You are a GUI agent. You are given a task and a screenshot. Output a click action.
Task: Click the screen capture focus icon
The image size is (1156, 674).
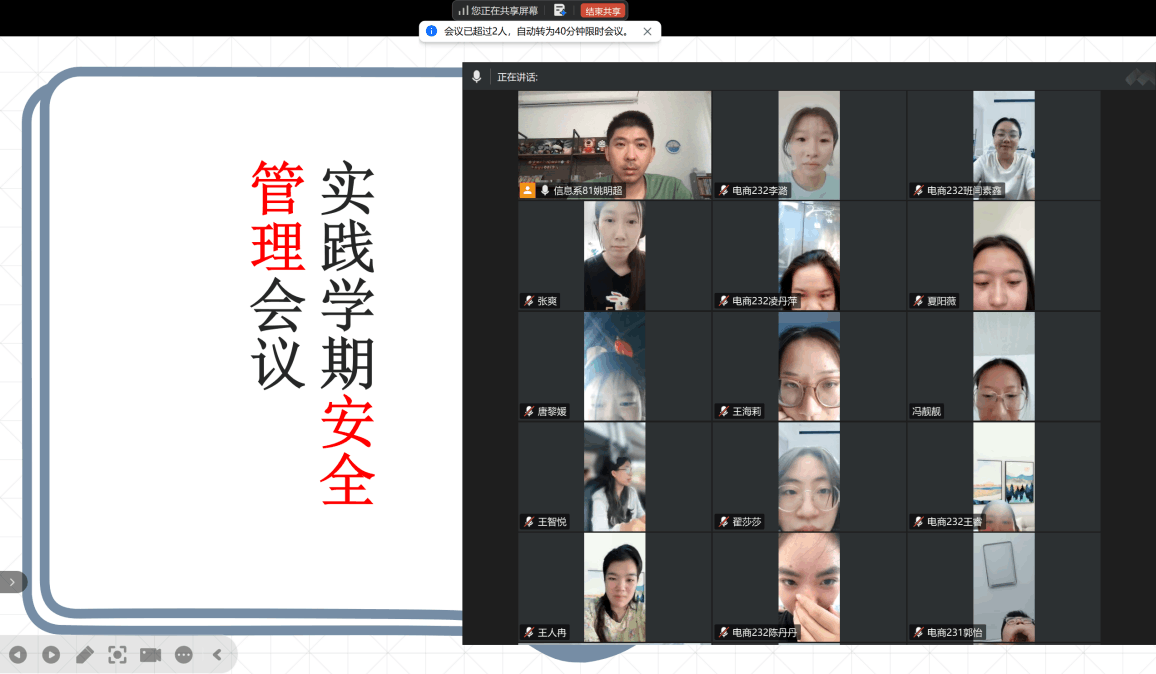click(117, 655)
